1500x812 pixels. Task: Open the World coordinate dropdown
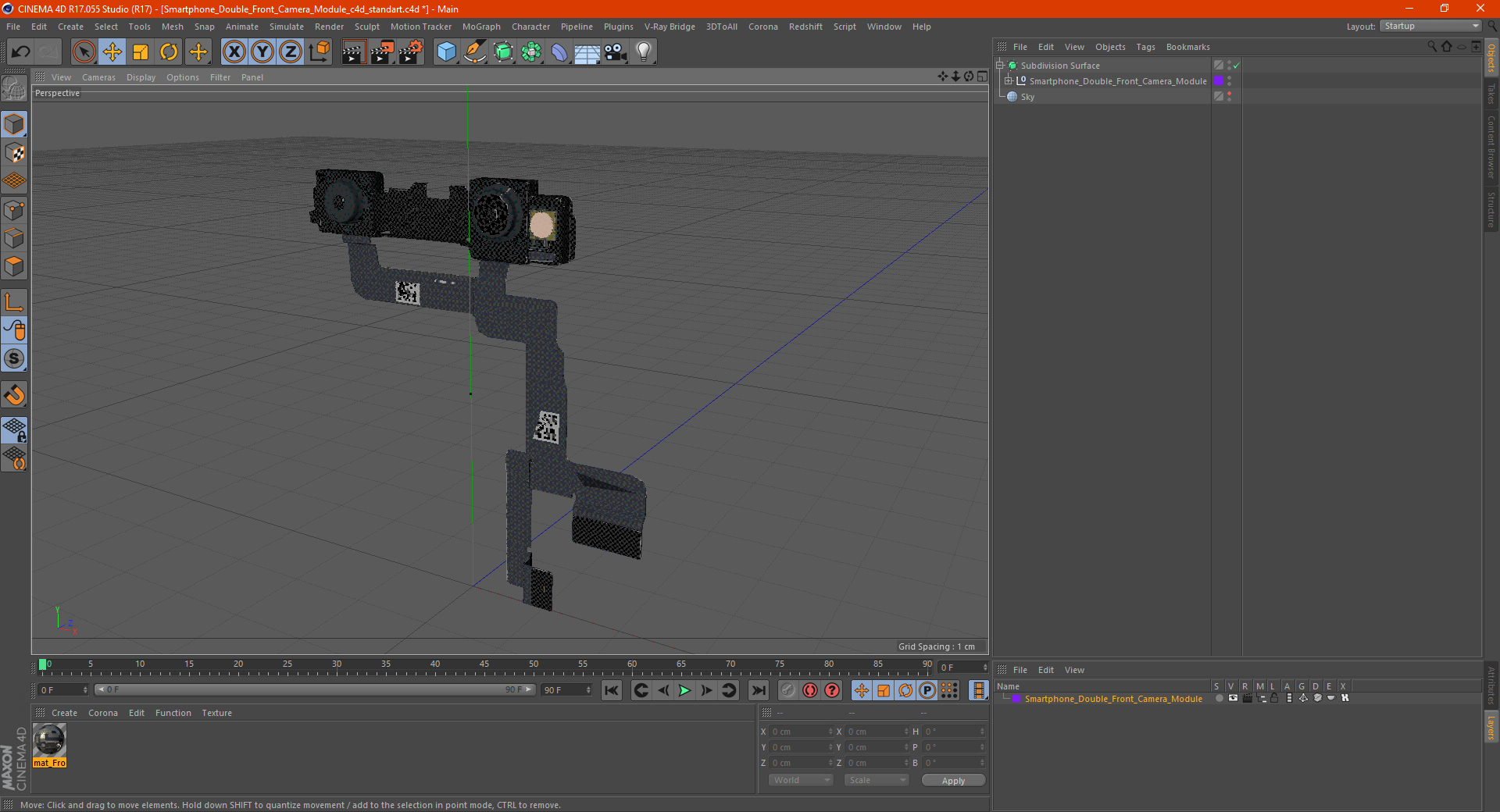pyautogui.click(x=801, y=780)
